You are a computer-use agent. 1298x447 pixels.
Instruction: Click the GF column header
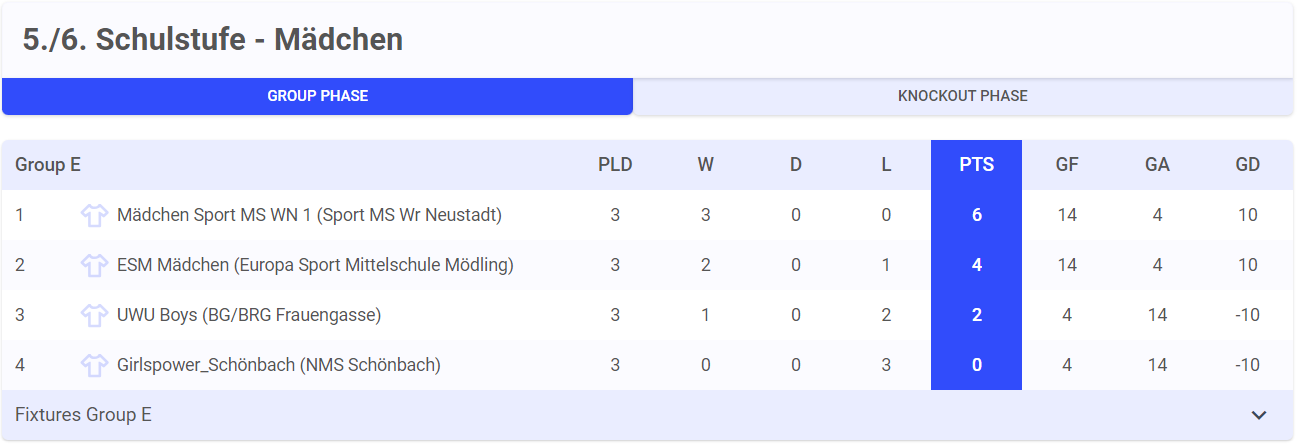[1067, 165]
